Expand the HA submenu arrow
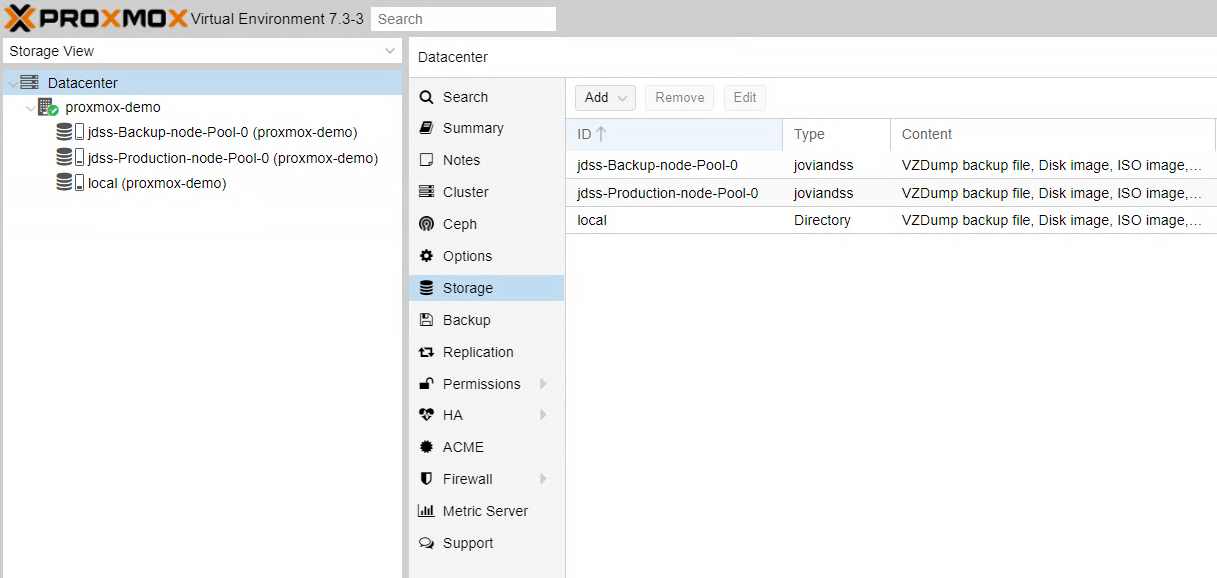This screenshot has height=578, width=1217. (x=543, y=415)
